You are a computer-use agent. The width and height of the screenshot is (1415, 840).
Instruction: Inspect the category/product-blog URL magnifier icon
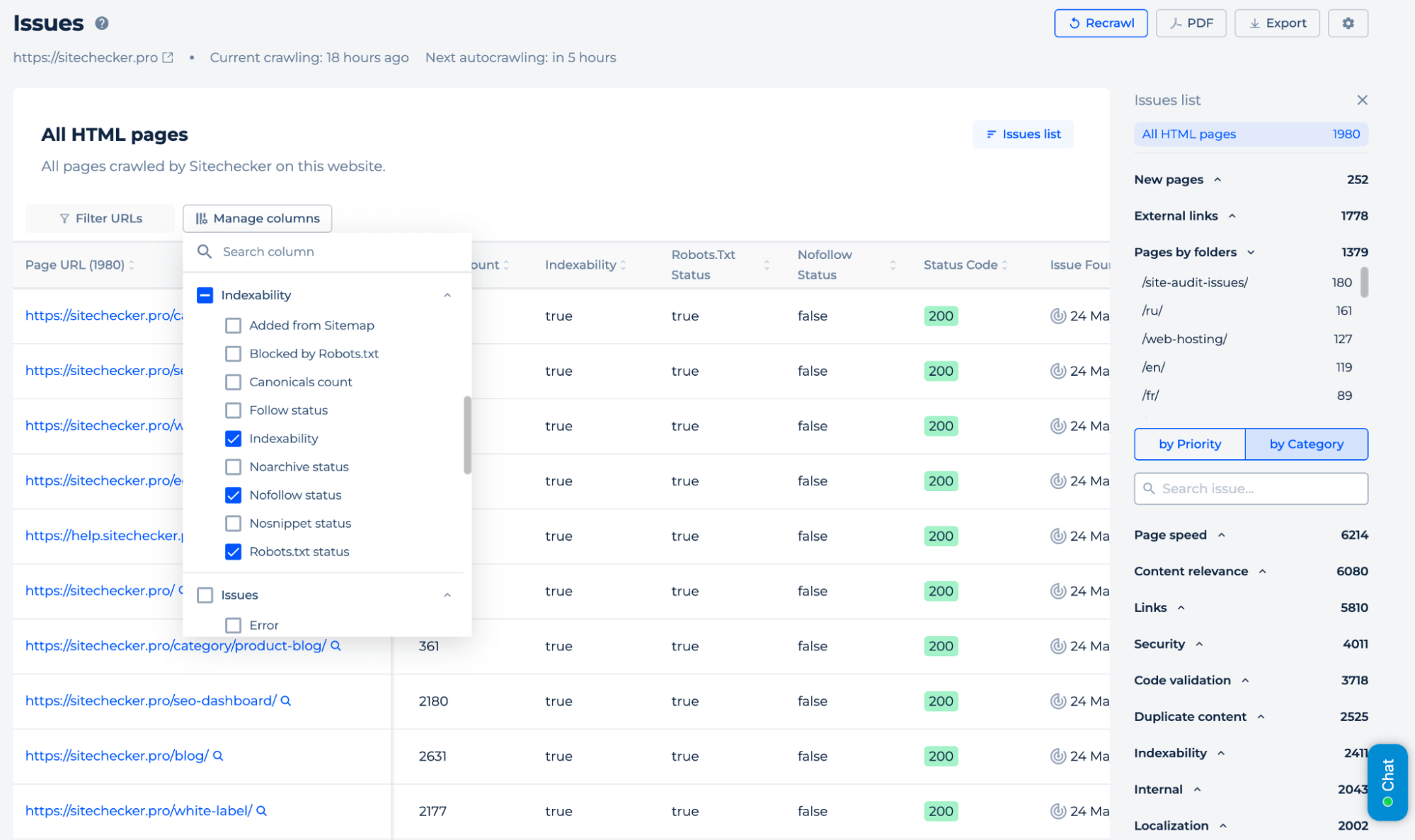click(336, 645)
